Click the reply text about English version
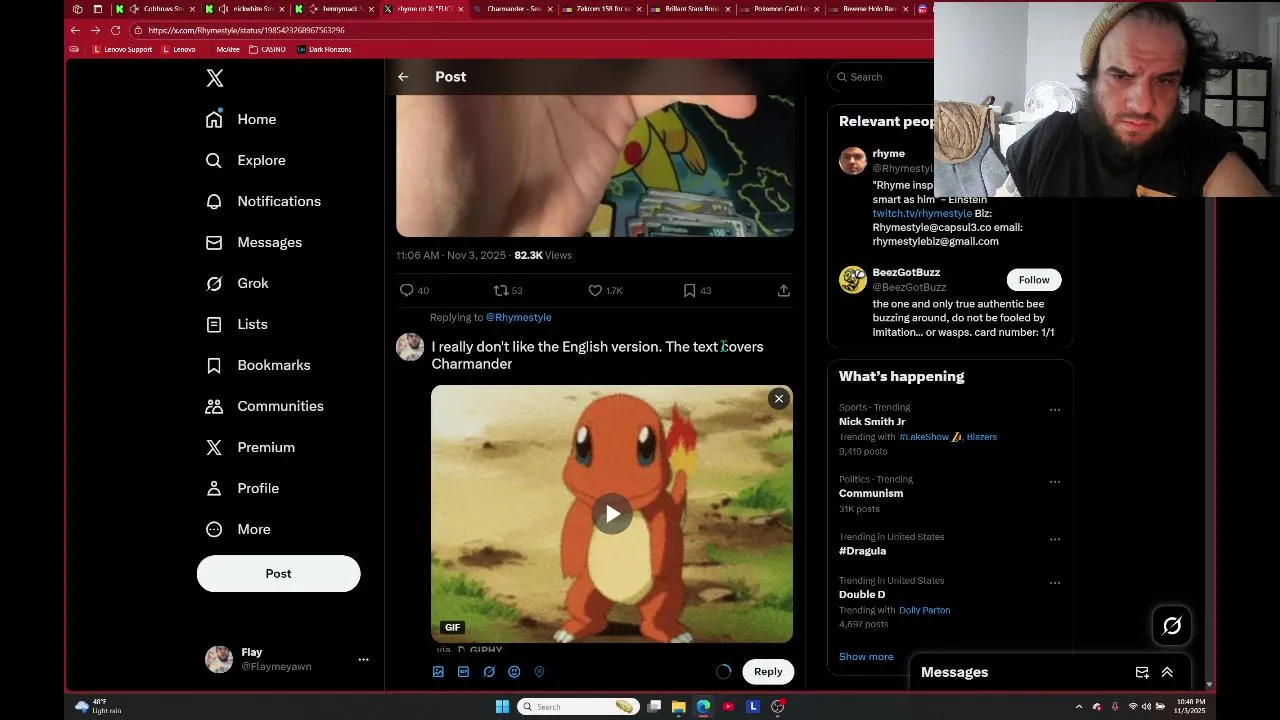Viewport: 1280px width, 720px height. click(597, 355)
